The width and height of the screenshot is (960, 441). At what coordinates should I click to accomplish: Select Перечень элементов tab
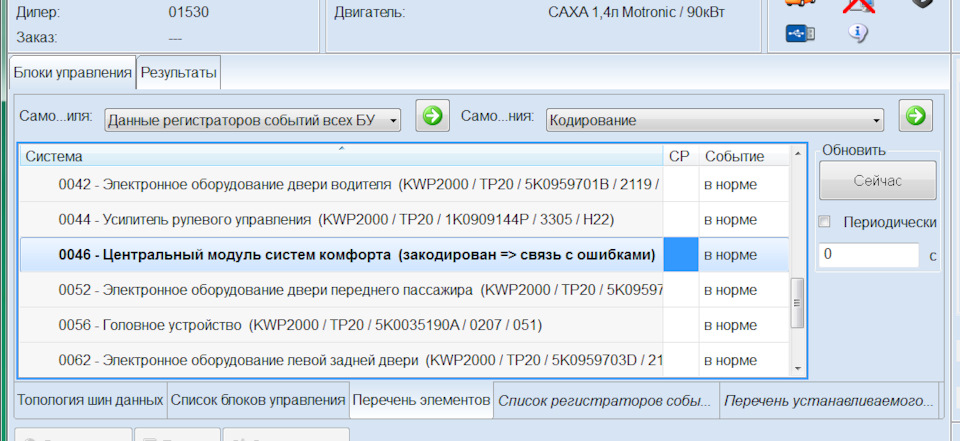[x=421, y=401]
